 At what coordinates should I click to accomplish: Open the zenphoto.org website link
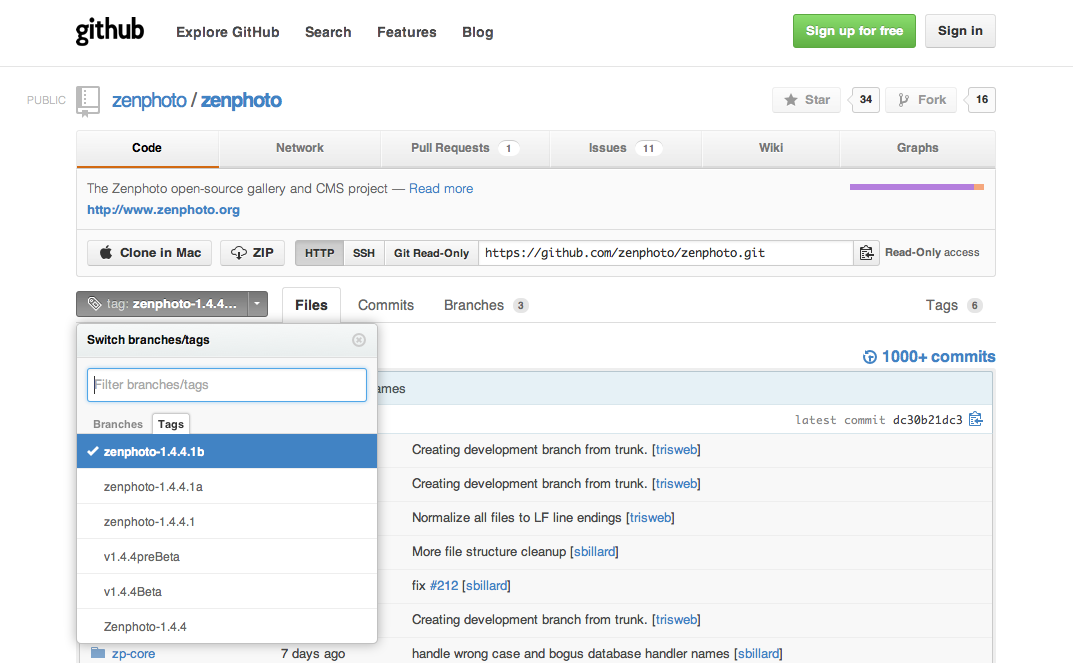pyautogui.click(x=163, y=210)
